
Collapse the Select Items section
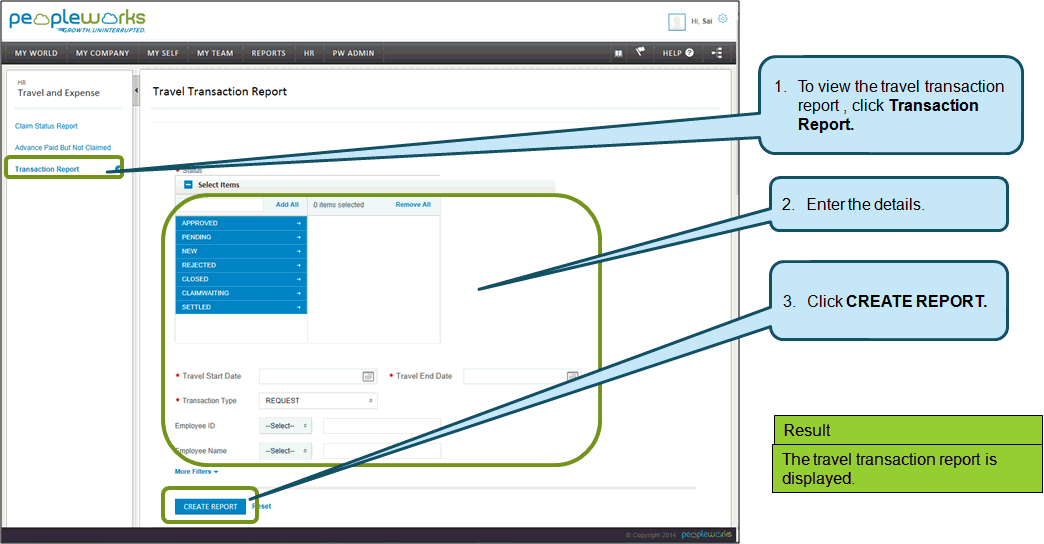coord(188,184)
